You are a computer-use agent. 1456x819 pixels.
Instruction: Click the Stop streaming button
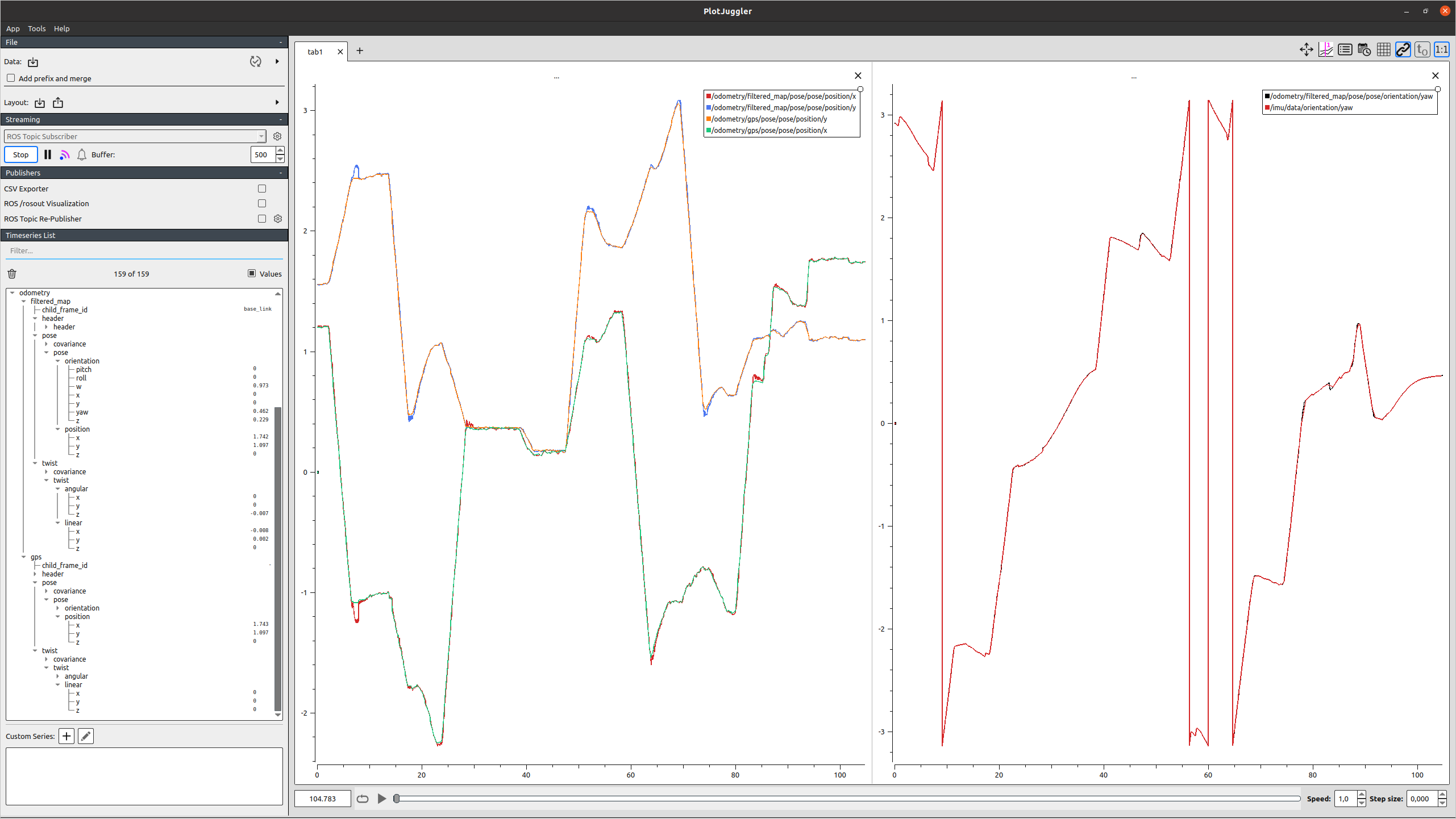[21, 154]
